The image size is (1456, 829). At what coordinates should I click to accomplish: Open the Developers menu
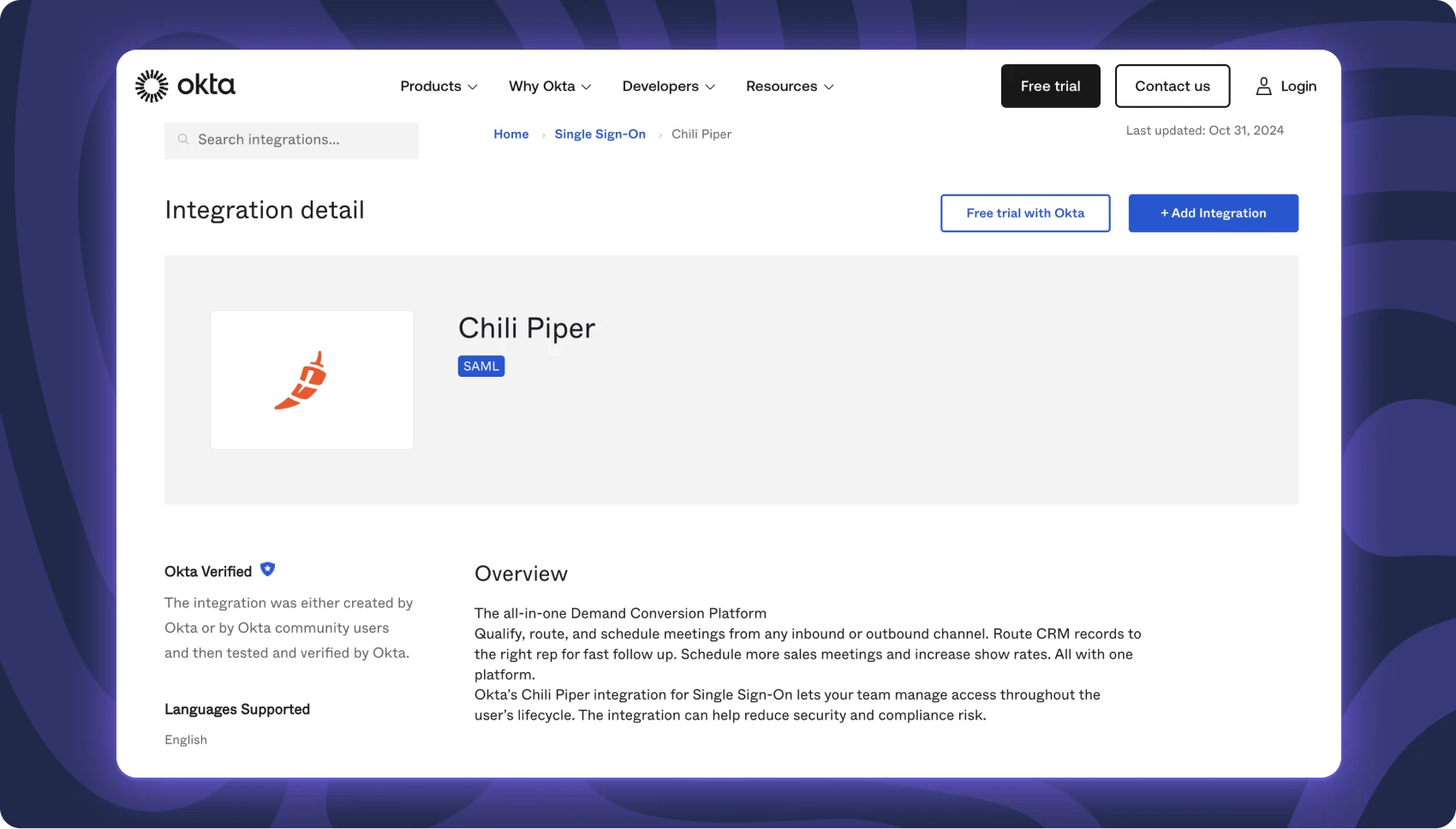click(669, 86)
